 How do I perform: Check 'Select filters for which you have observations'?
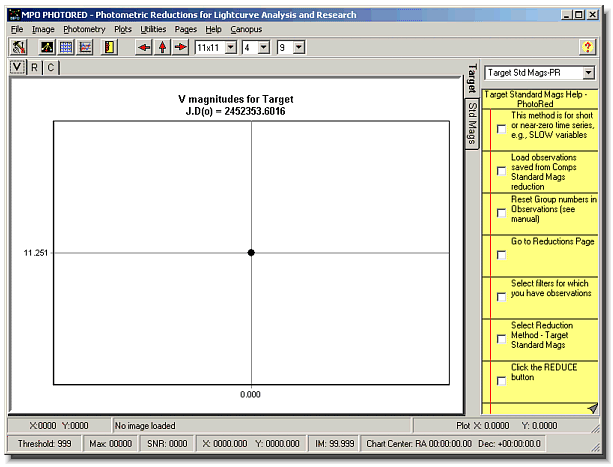coord(501,297)
